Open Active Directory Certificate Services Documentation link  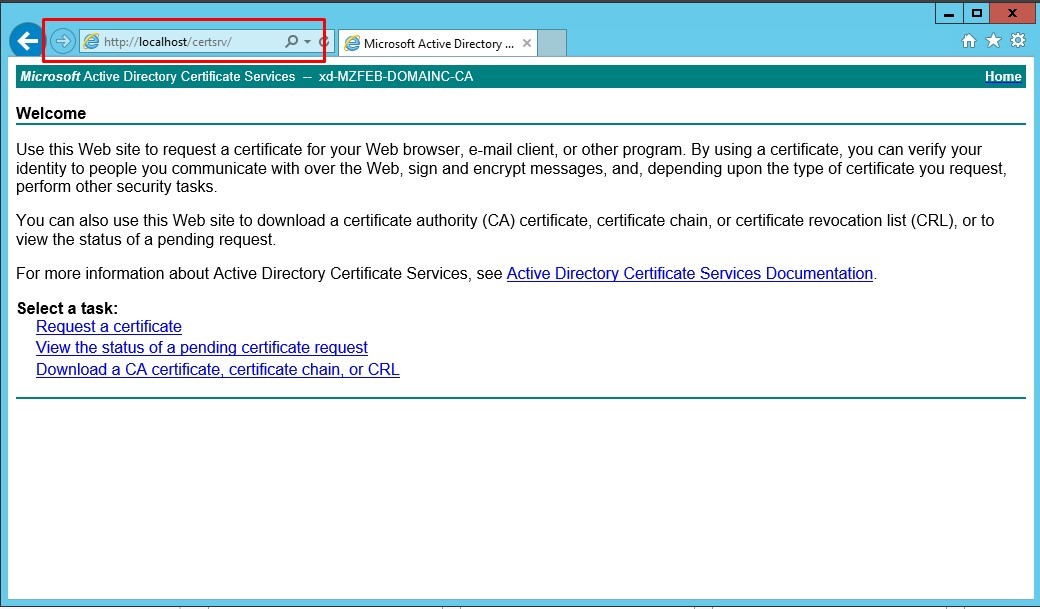[690, 273]
